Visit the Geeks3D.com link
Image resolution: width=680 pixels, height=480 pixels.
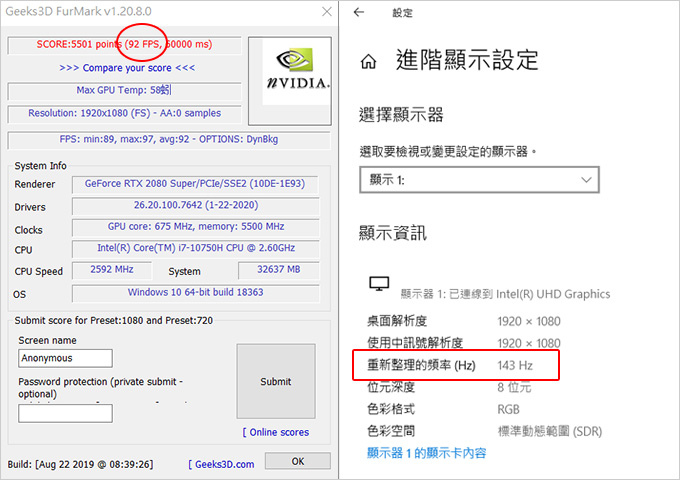[x=221, y=464]
